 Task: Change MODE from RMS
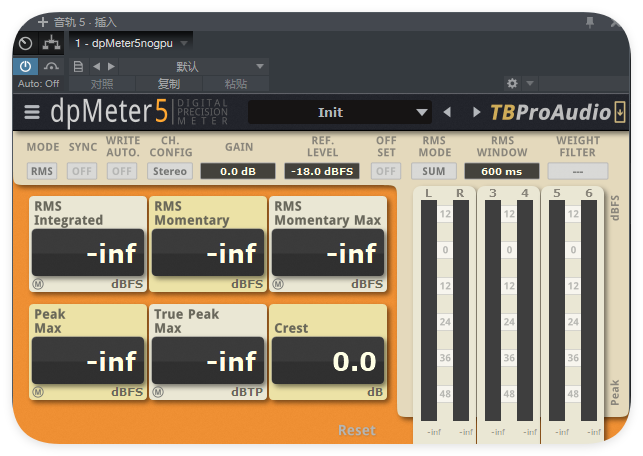42,171
